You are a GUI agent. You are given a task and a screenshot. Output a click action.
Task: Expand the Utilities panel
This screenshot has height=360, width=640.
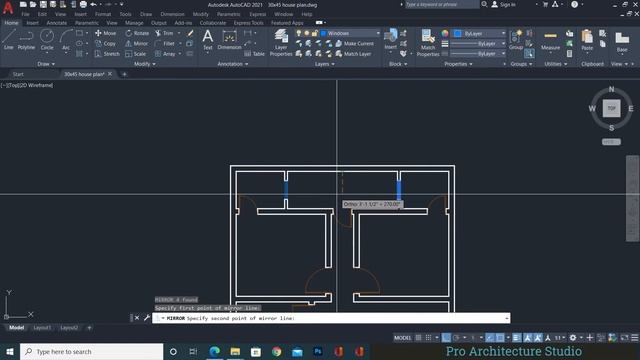(556, 64)
